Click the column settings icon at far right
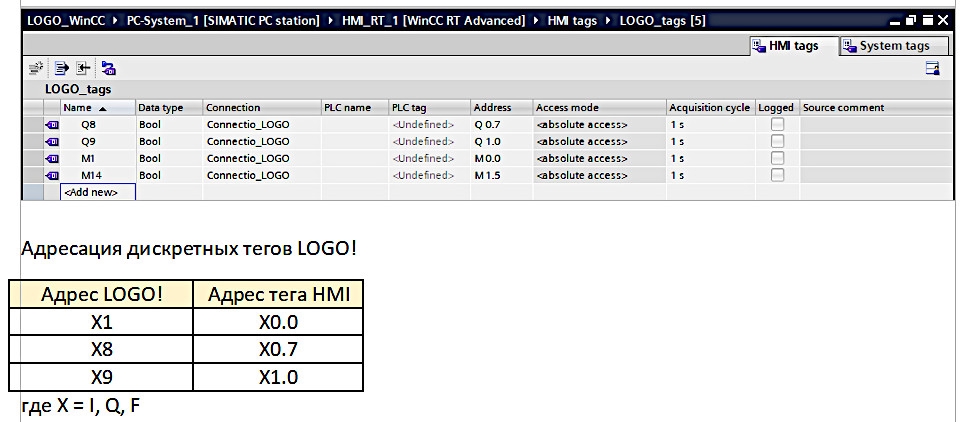The height and width of the screenshot is (422, 960). click(932, 68)
